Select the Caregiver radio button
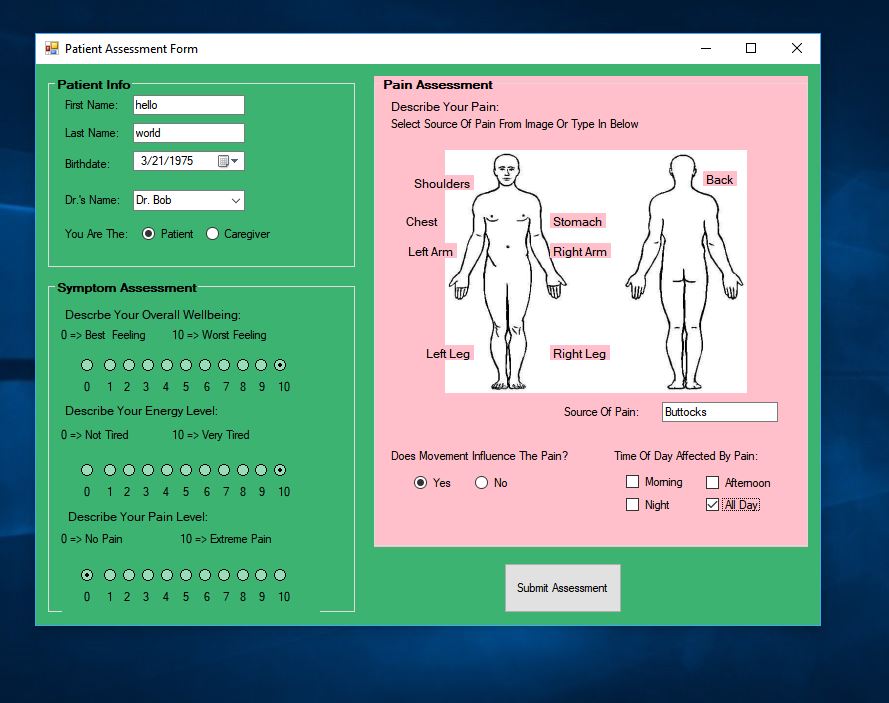Image resolution: width=889 pixels, height=703 pixels. click(x=211, y=233)
